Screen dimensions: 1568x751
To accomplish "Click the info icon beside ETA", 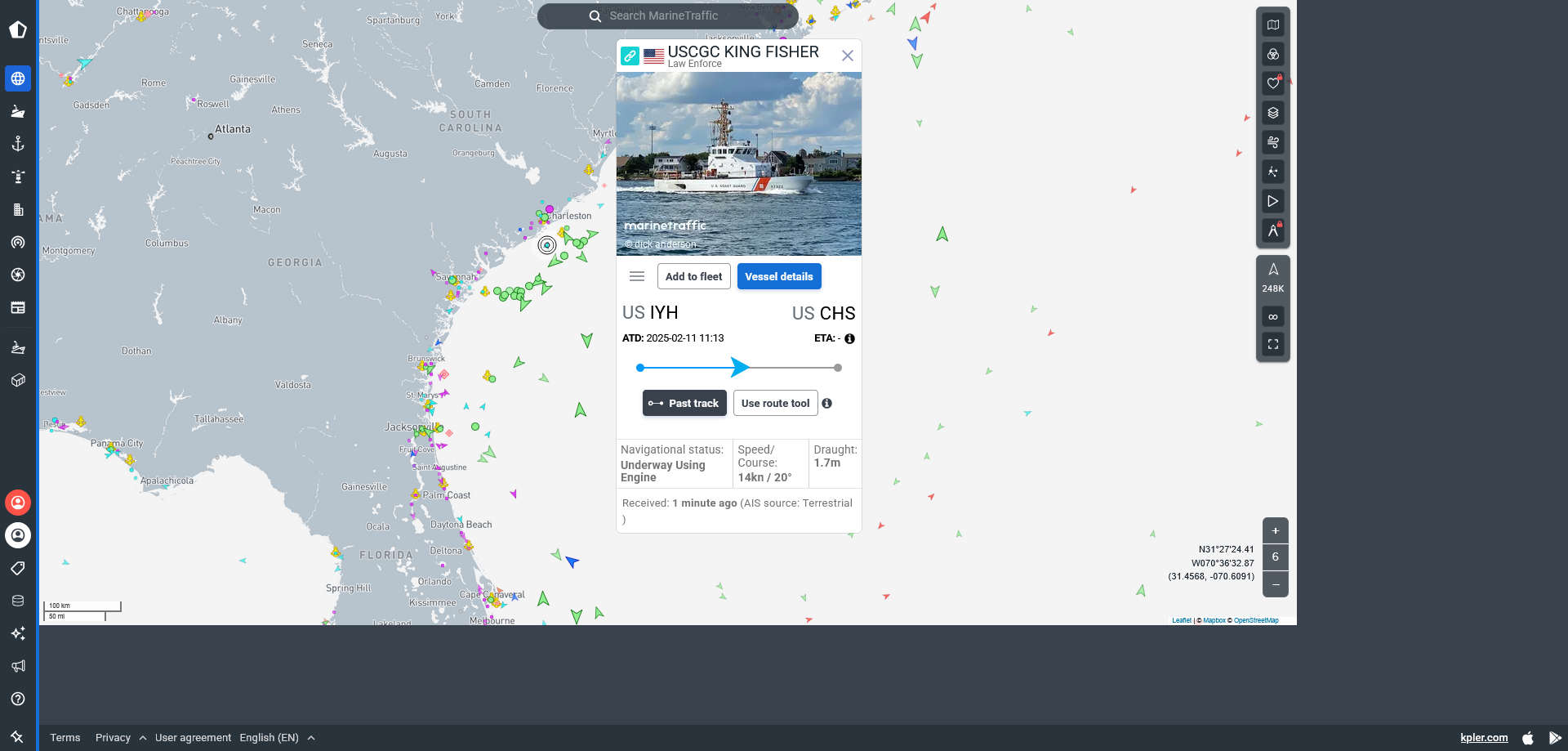I will point(850,338).
